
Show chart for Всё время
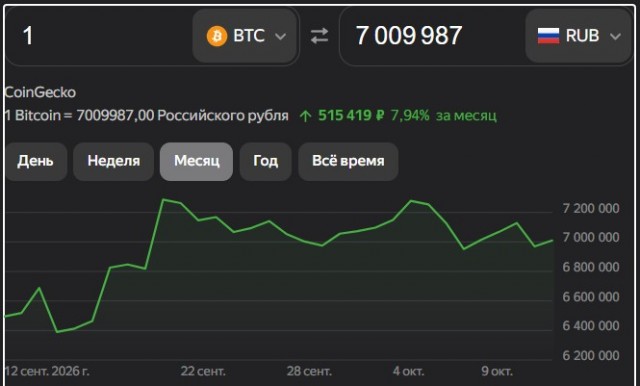(348, 161)
